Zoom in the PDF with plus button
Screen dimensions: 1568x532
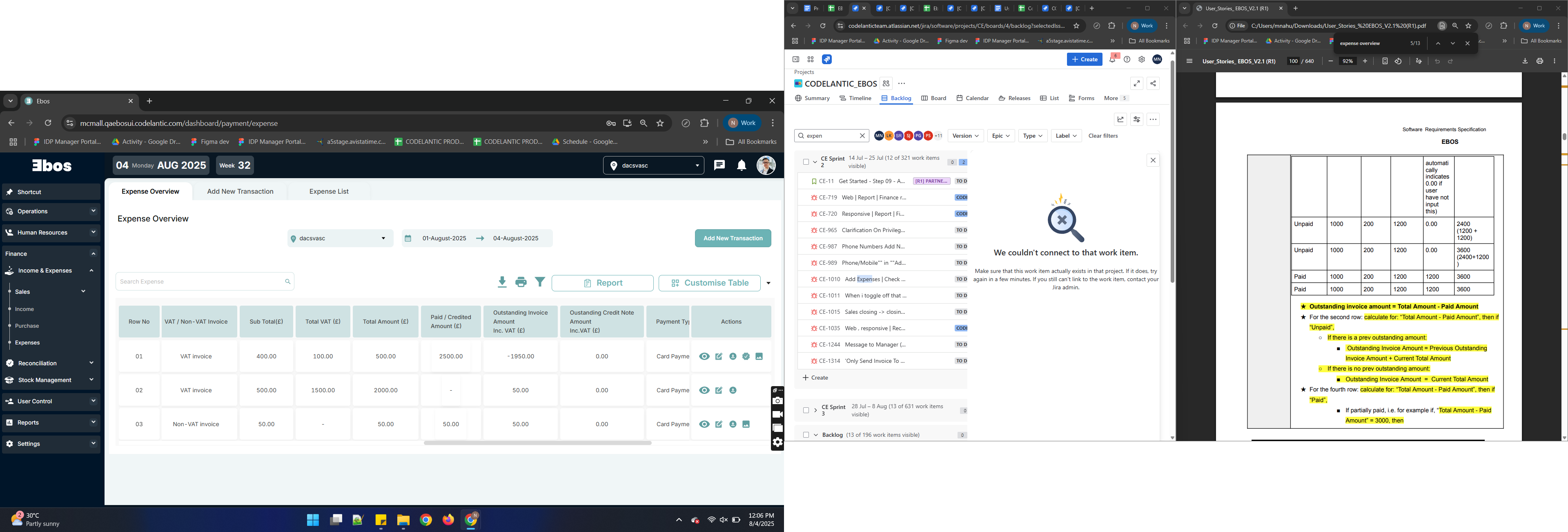[1365, 61]
